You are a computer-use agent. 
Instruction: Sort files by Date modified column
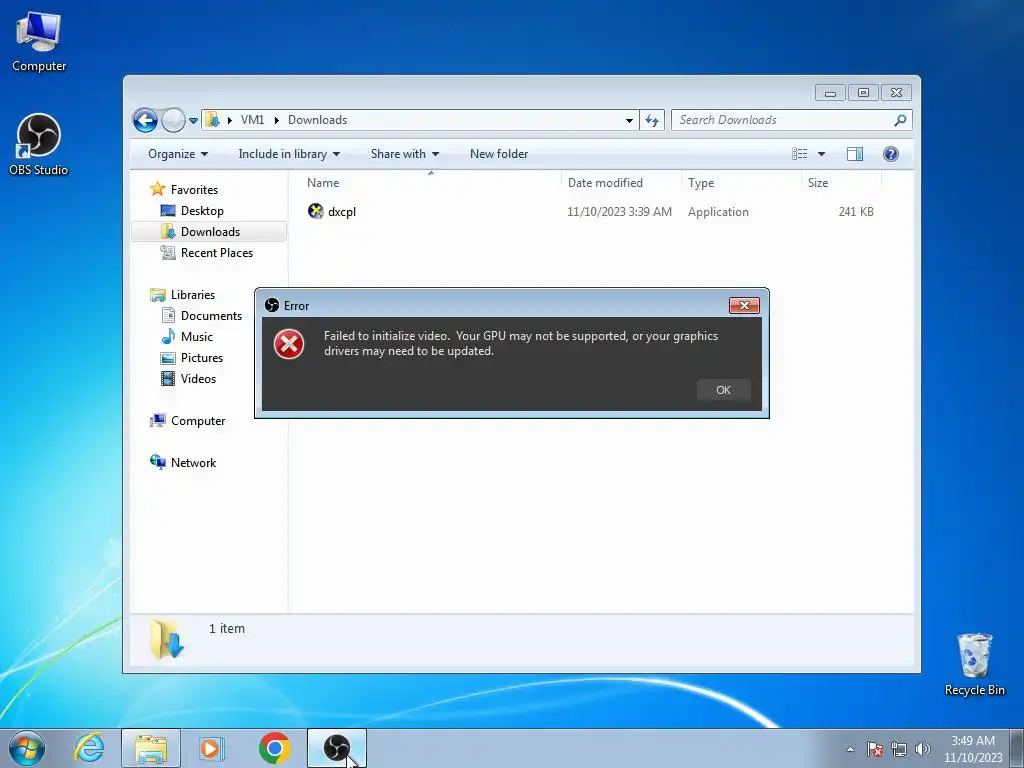(x=621, y=183)
